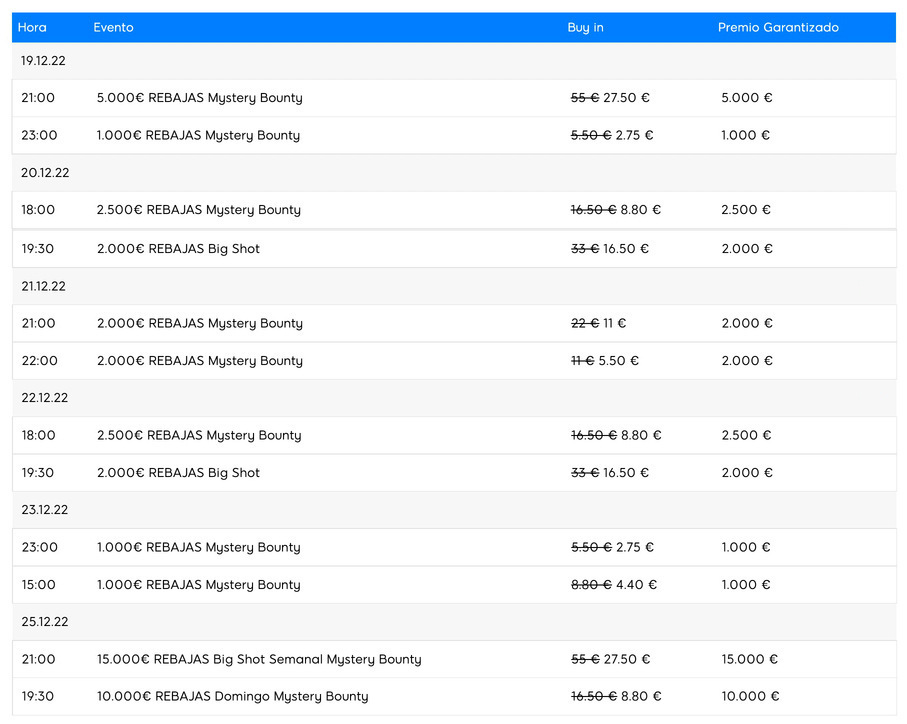Viewport: 907px width, 724px height.
Task: Click the 5.000 € guaranteed prize cell
Action: (746, 98)
